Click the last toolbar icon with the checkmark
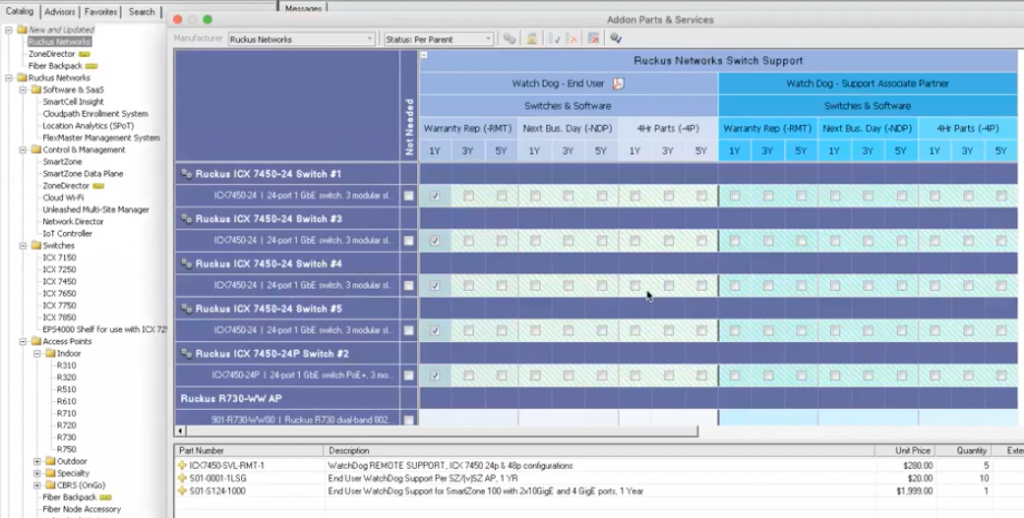This screenshot has height=518, width=1024. click(616, 39)
